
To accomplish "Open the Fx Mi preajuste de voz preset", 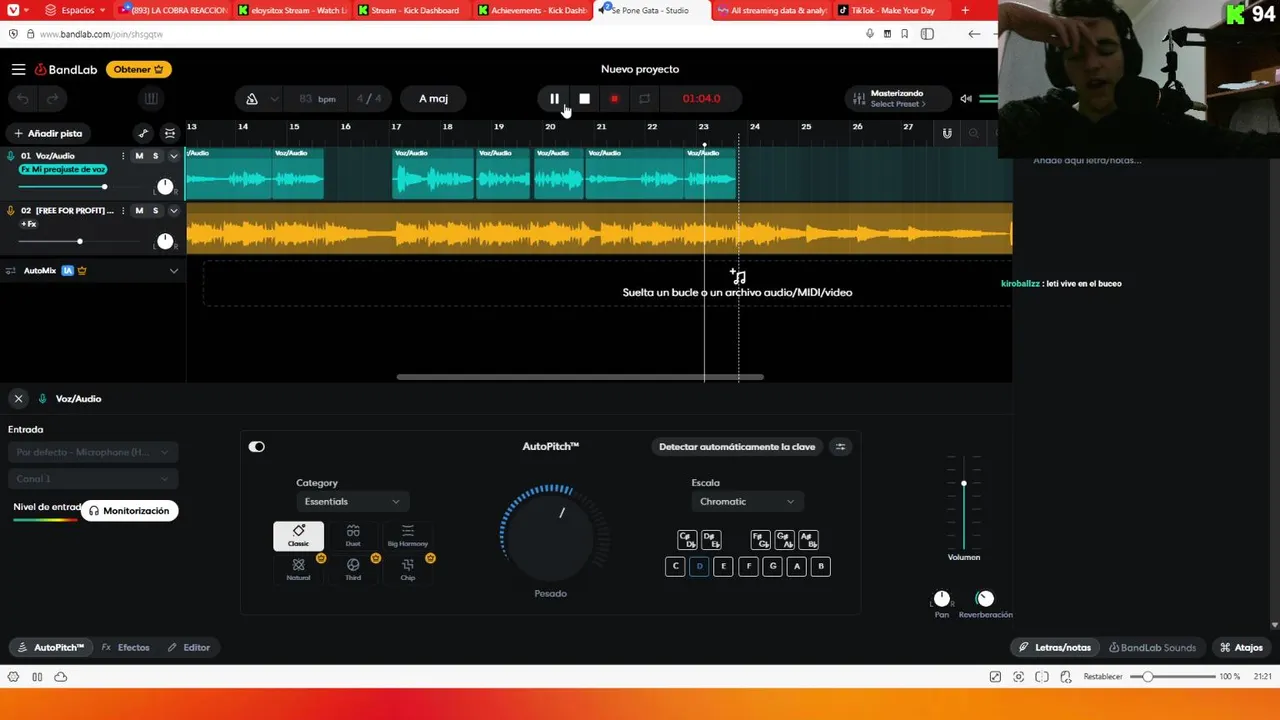I will pos(62,170).
